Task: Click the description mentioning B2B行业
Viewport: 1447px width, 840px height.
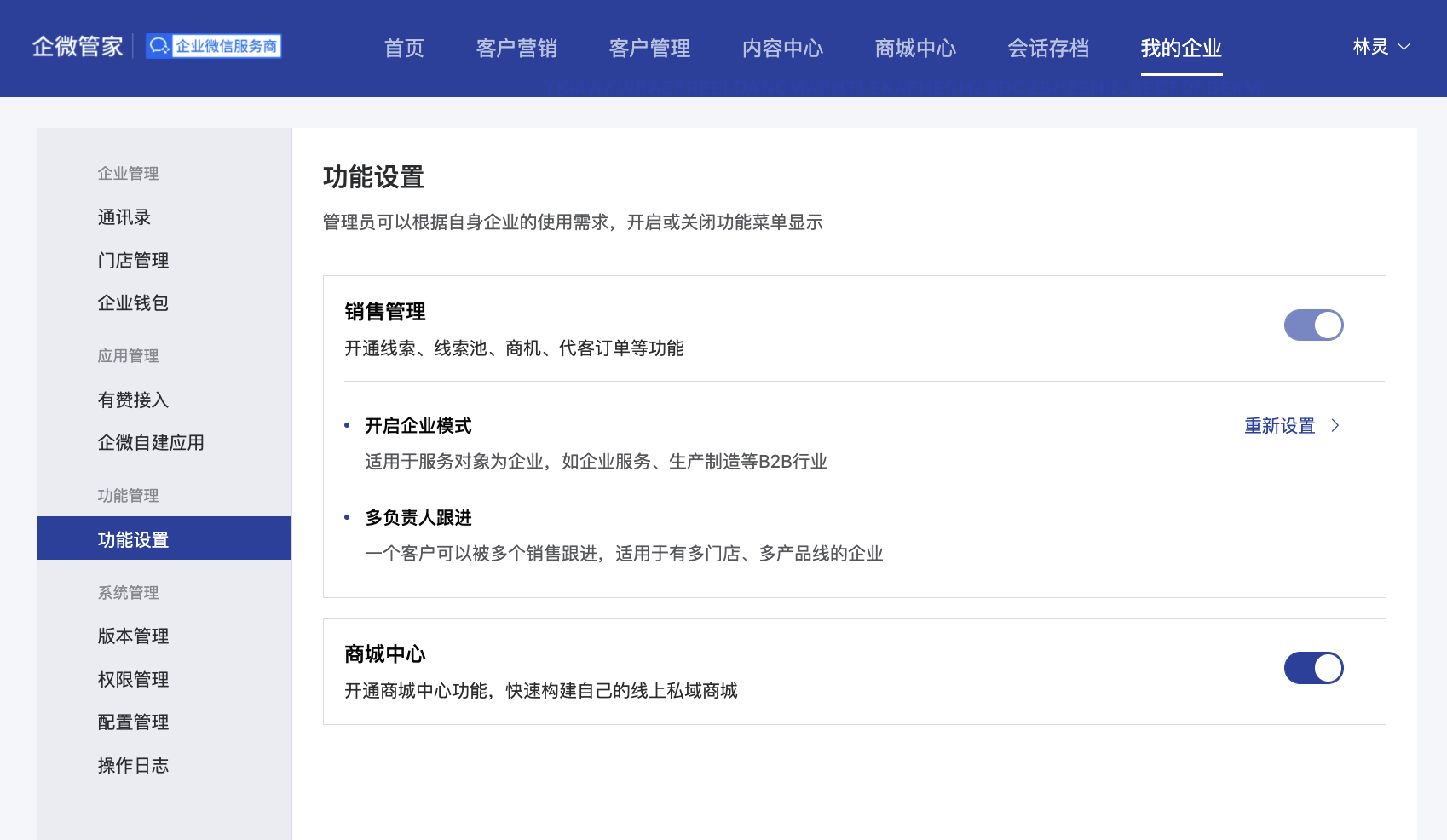Action: click(x=597, y=461)
